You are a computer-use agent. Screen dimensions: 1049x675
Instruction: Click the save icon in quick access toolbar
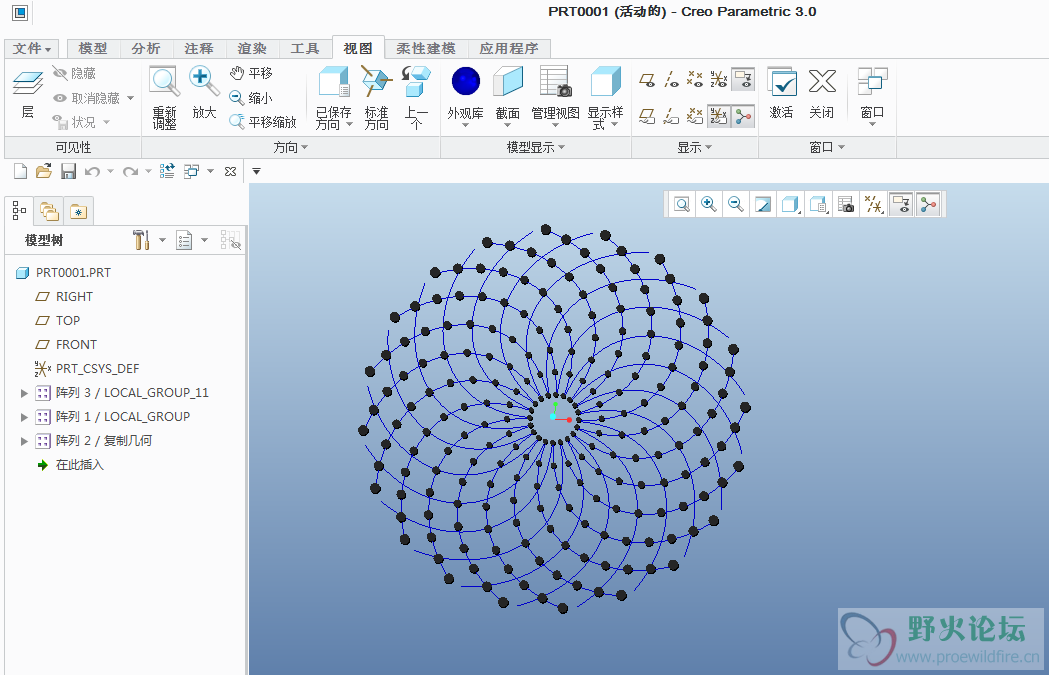69,171
